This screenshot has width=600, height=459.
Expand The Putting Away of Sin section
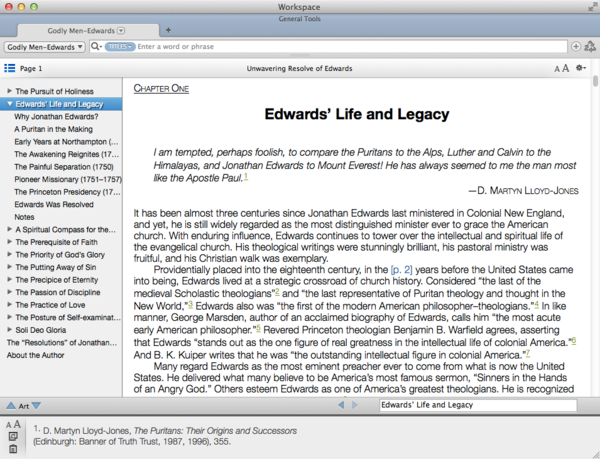pos(10,267)
